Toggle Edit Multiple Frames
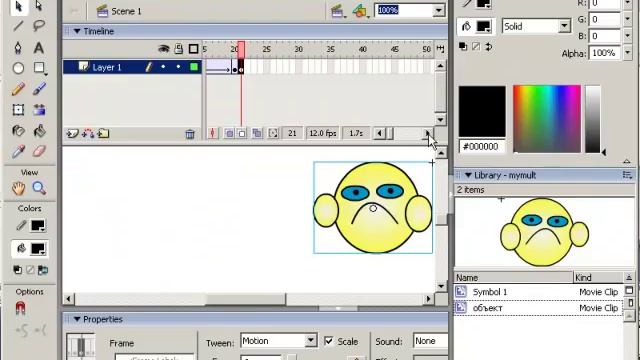 [257, 133]
